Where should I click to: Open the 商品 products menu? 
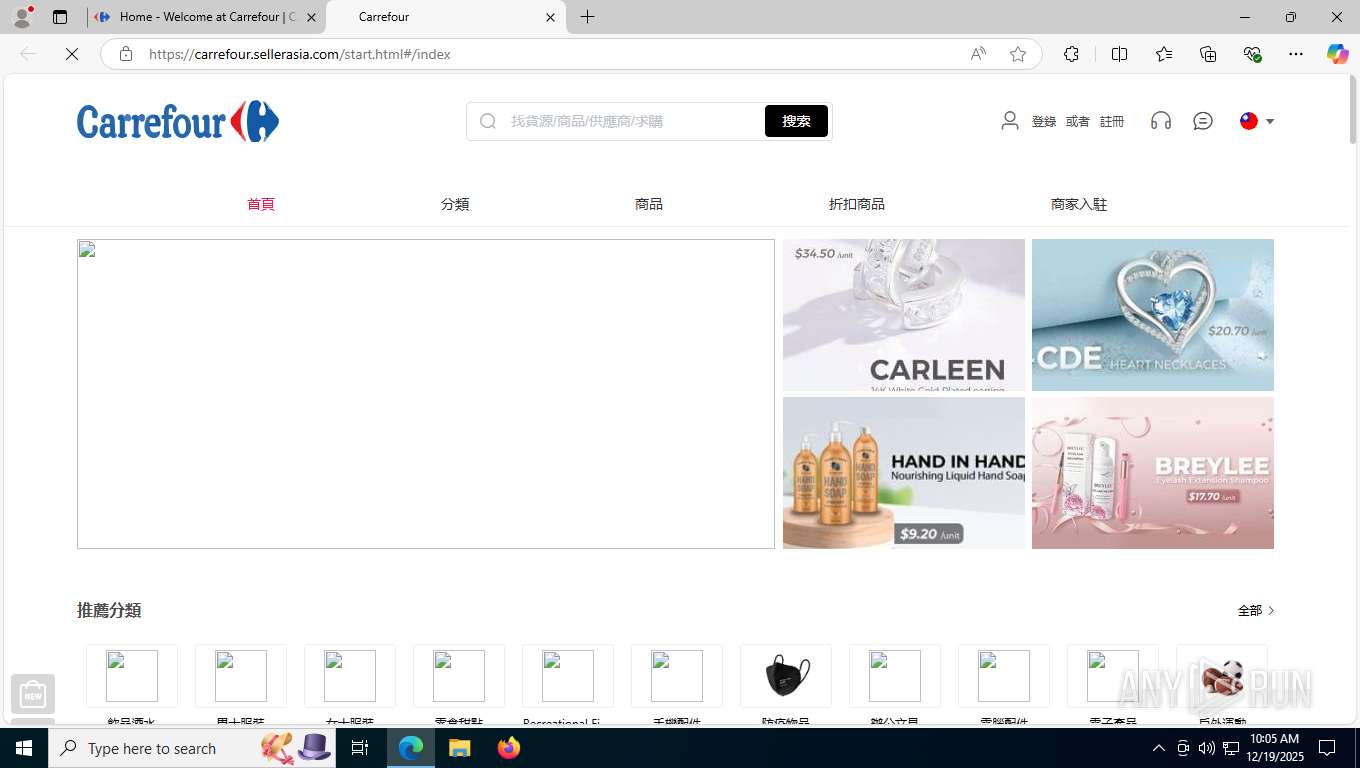649,204
